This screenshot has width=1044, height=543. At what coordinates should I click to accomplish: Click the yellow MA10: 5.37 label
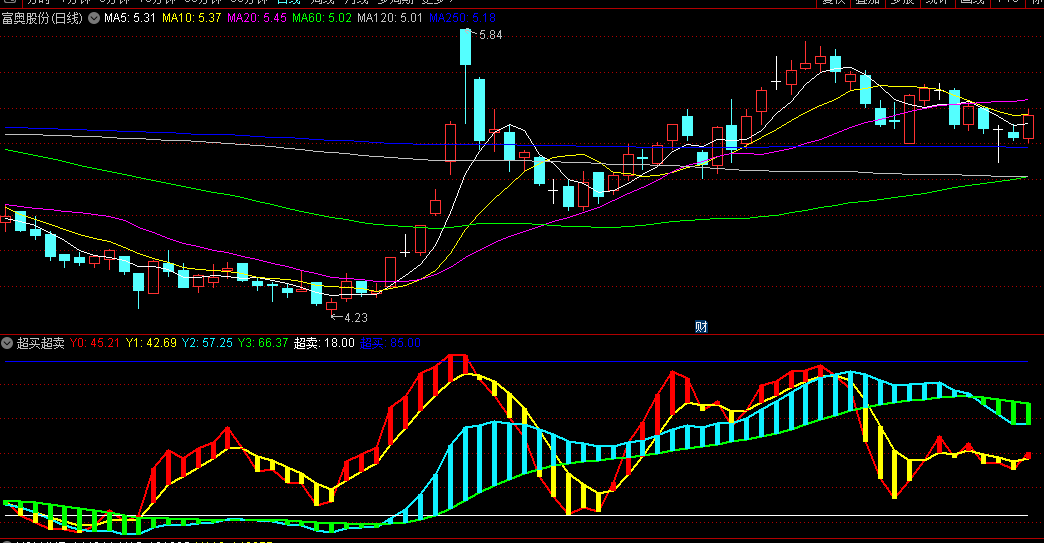(191, 18)
